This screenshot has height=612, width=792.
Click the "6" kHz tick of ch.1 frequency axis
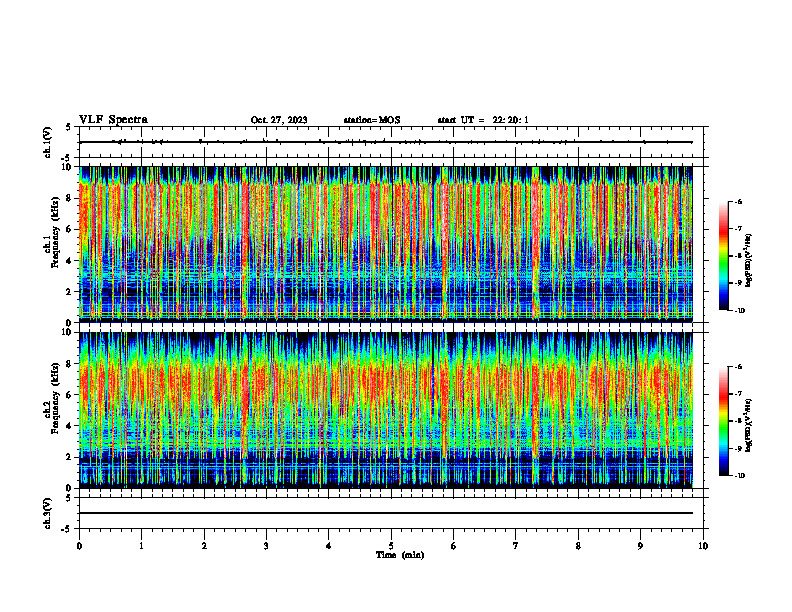click(70, 229)
